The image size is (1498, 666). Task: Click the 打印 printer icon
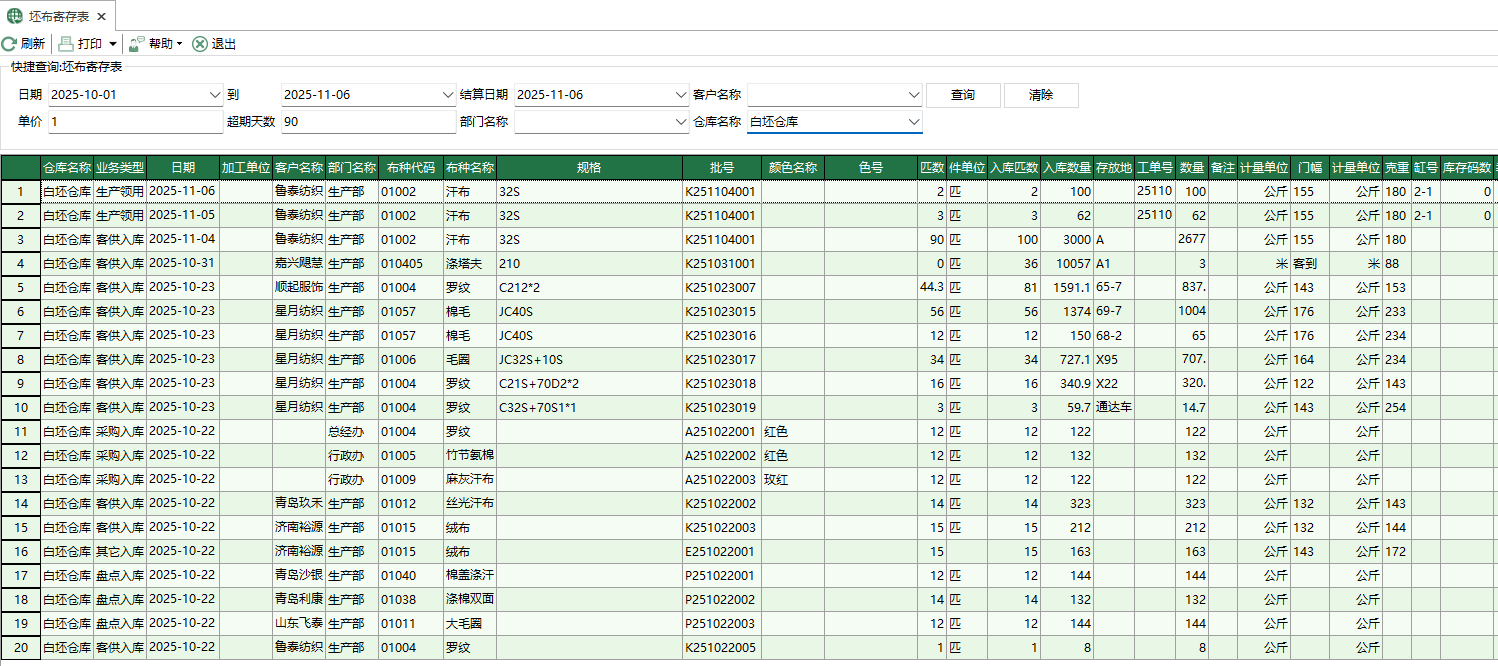coord(66,43)
